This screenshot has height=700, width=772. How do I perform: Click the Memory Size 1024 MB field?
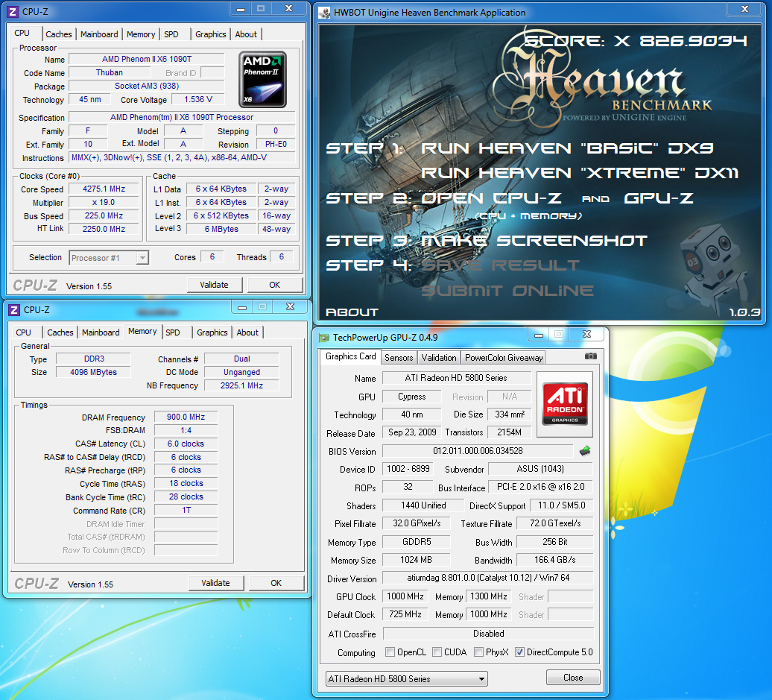[x=416, y=560]
